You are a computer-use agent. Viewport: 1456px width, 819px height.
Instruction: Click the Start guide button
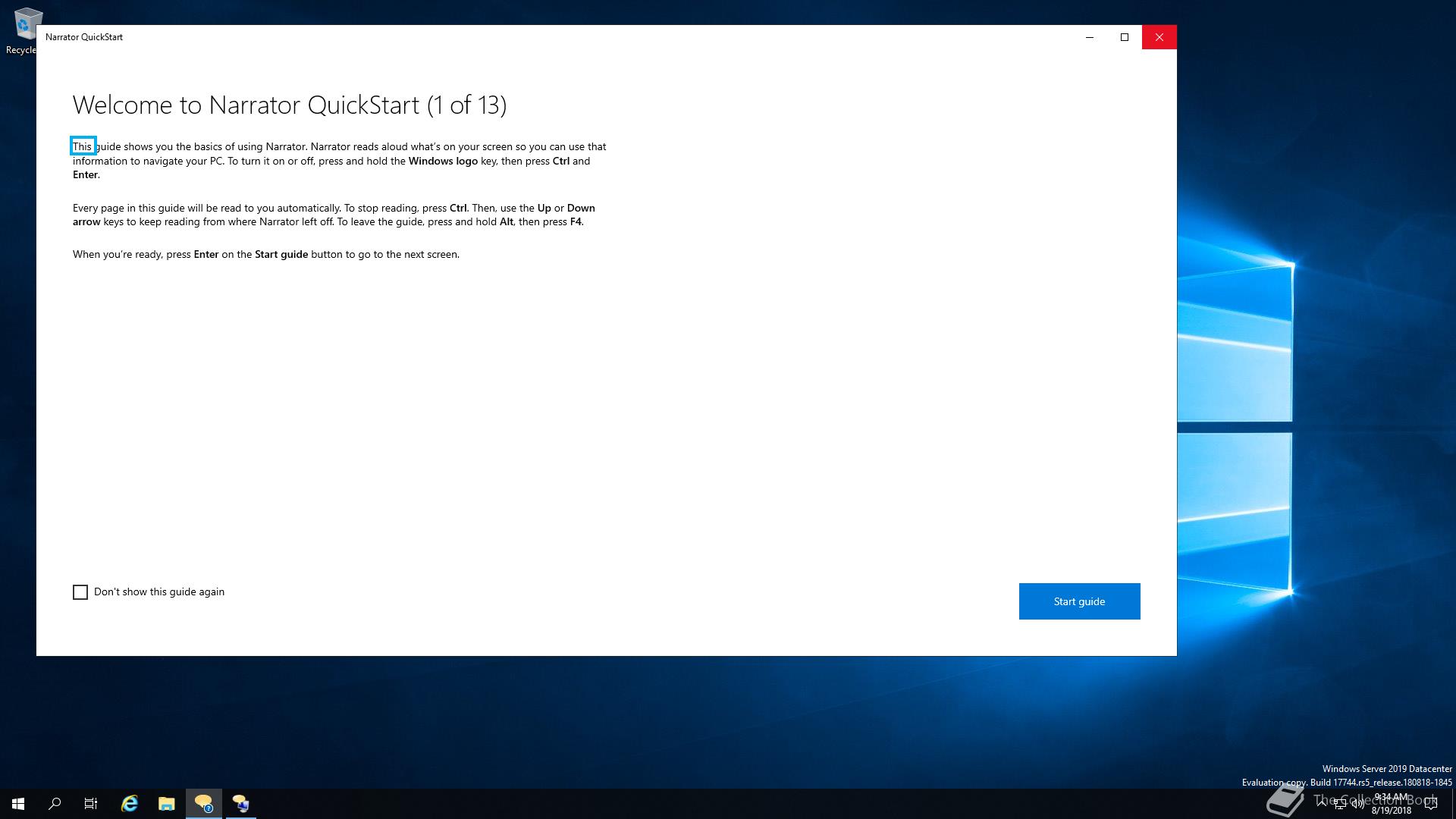coord(1079,601)
